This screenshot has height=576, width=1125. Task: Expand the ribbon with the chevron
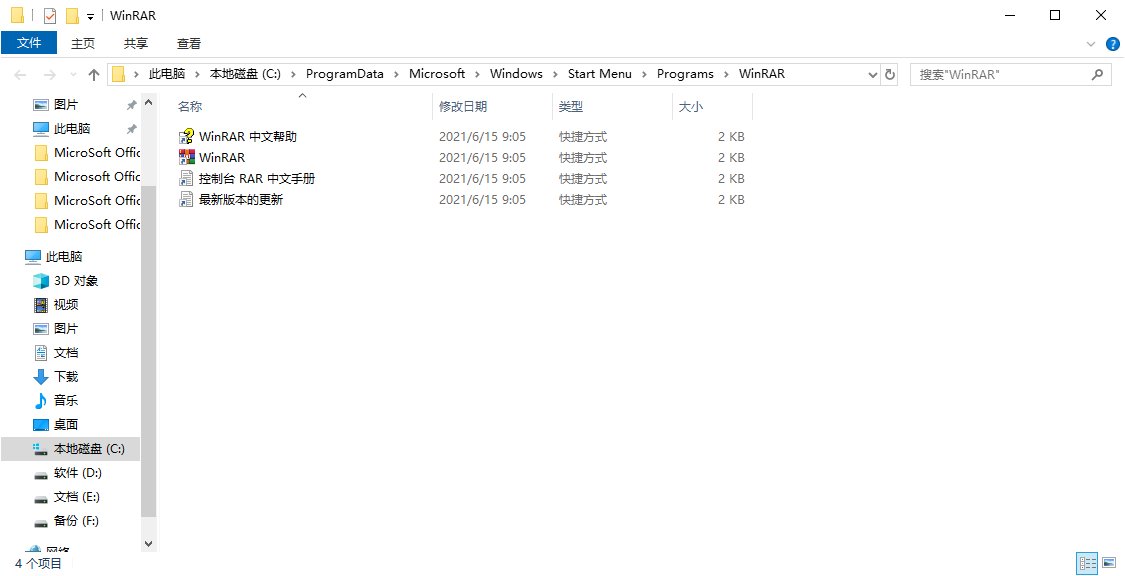(1092, 44)
